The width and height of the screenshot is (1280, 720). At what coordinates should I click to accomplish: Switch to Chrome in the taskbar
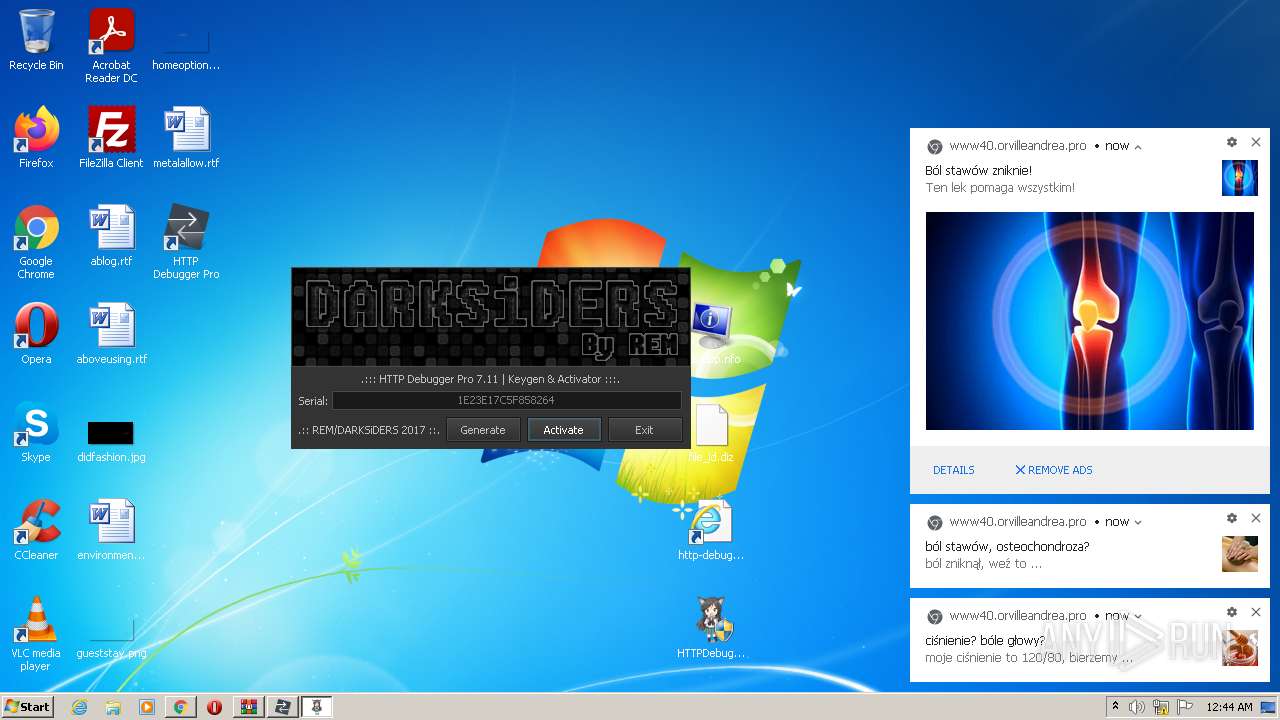[x=180, y=707]
